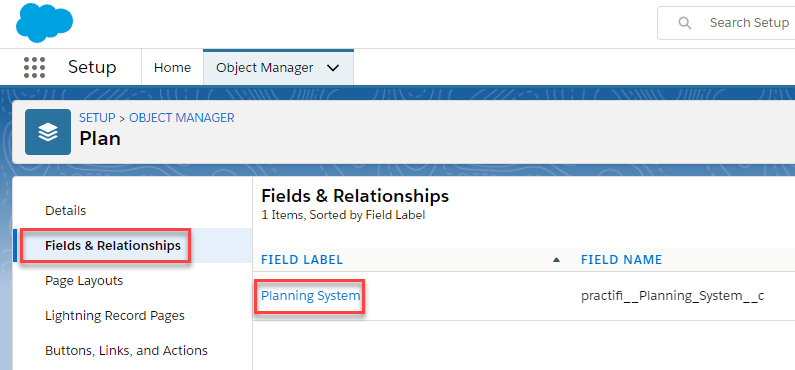Screen dimensions: 795x370
Task: Sort by the FIELD NAME column header
Action: [x=621, y=260]
